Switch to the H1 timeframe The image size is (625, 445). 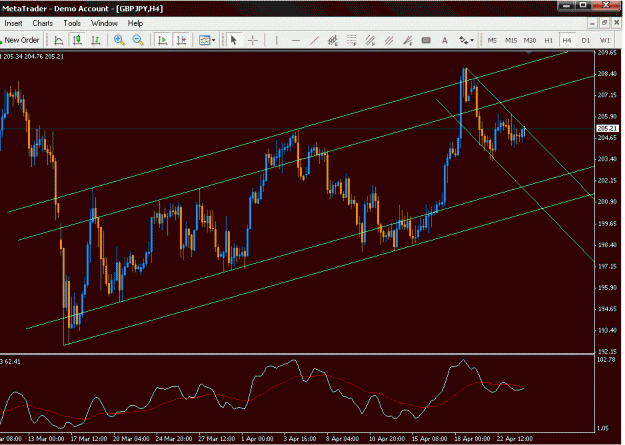click(x=548, y=40)
